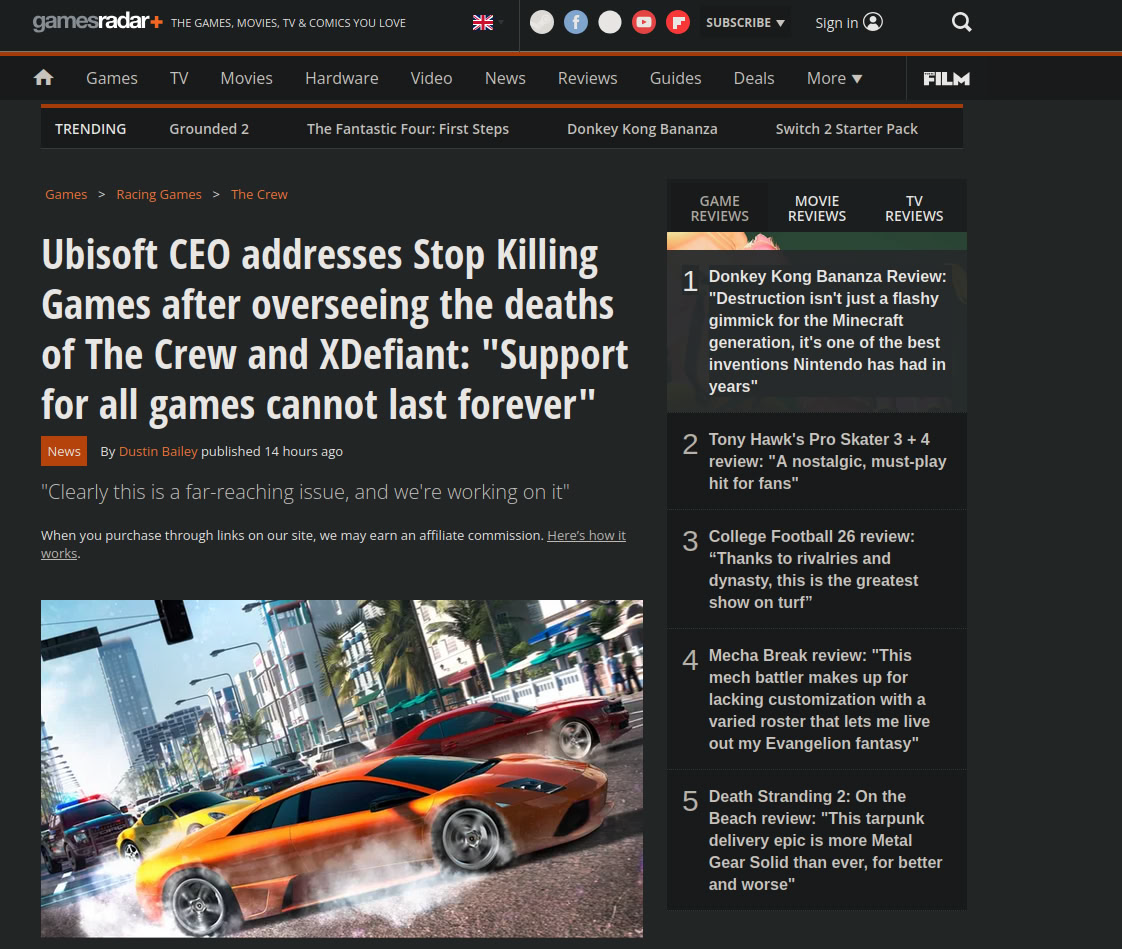Switch to the Movie Reviews tab

point(816,208)
